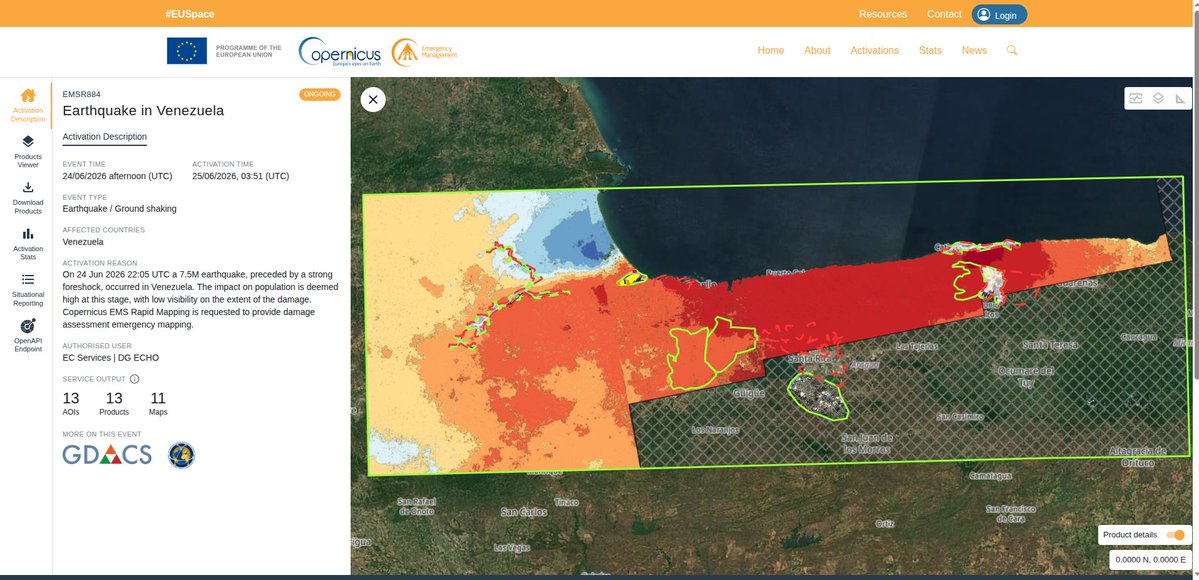Viewport: 1199px width, 580px height.
Task: Click the San Juan de los Morros map label
Action: [x=866, y=443]
